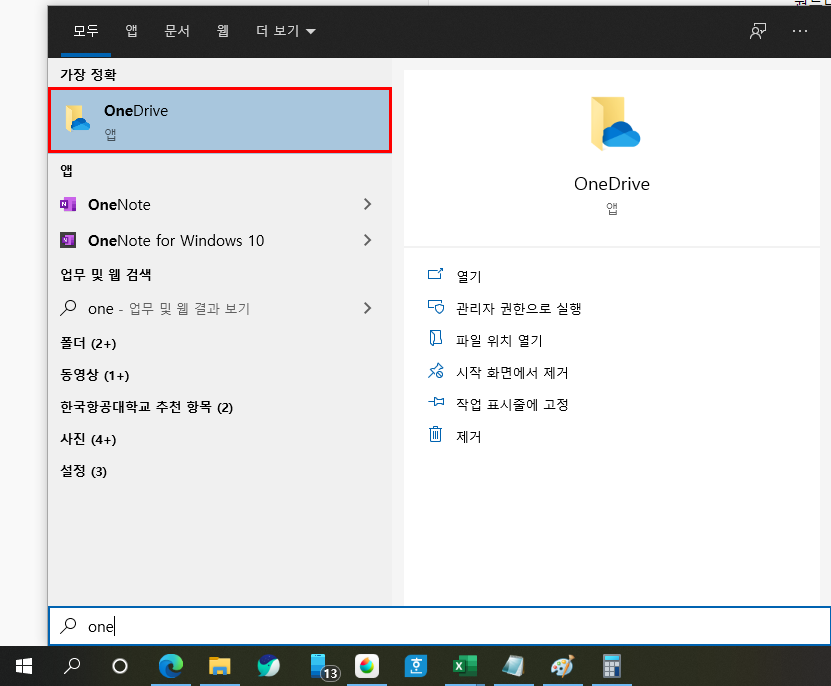Open File Explorer from taskbar
This screenshot has width=831, height=686.
(219, 666)
